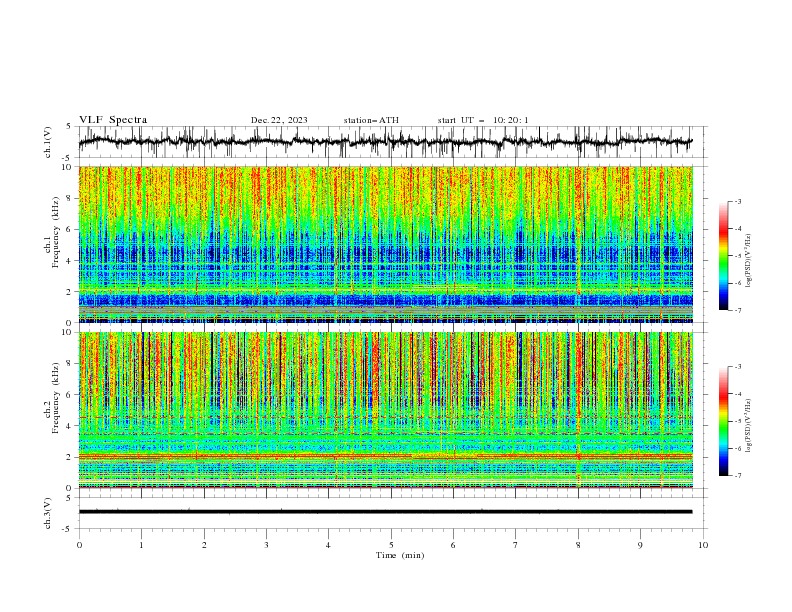Viewport: 792px width, 612px height.
Task: Click the 'ch.3(V)' axis label
Action: (48, 513)
